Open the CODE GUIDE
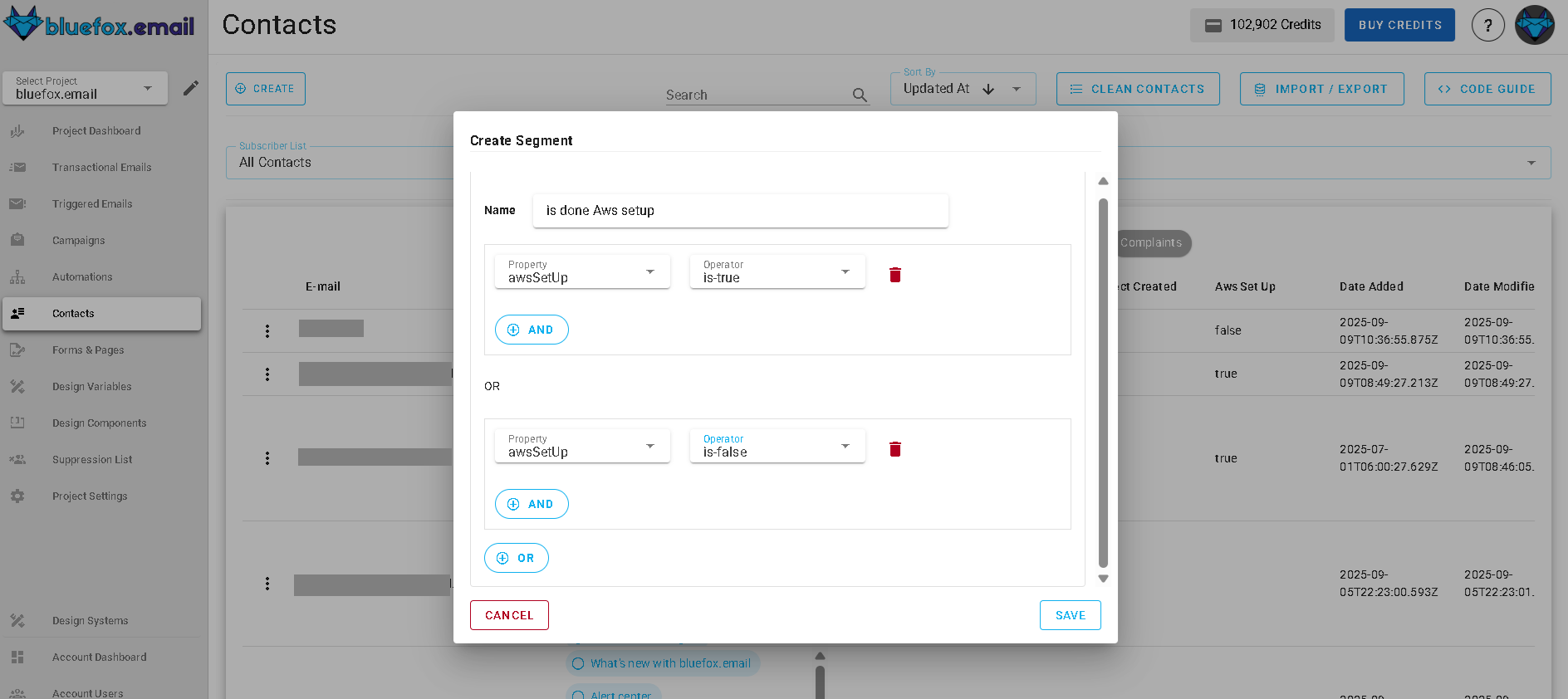 click(1487, 89)
